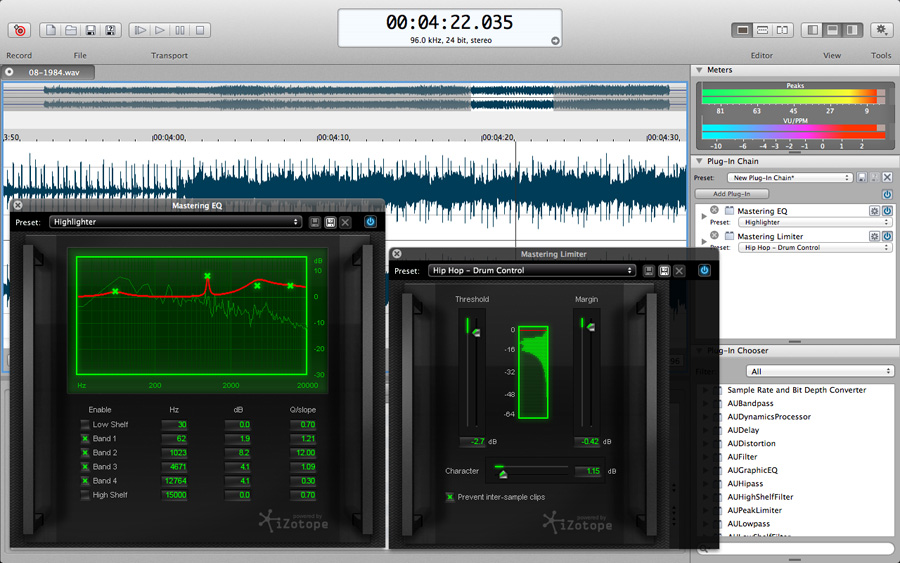Screen dimensions: 900x563
Task: Select the 08-1984.wav document tab
Action: [48, 72]
